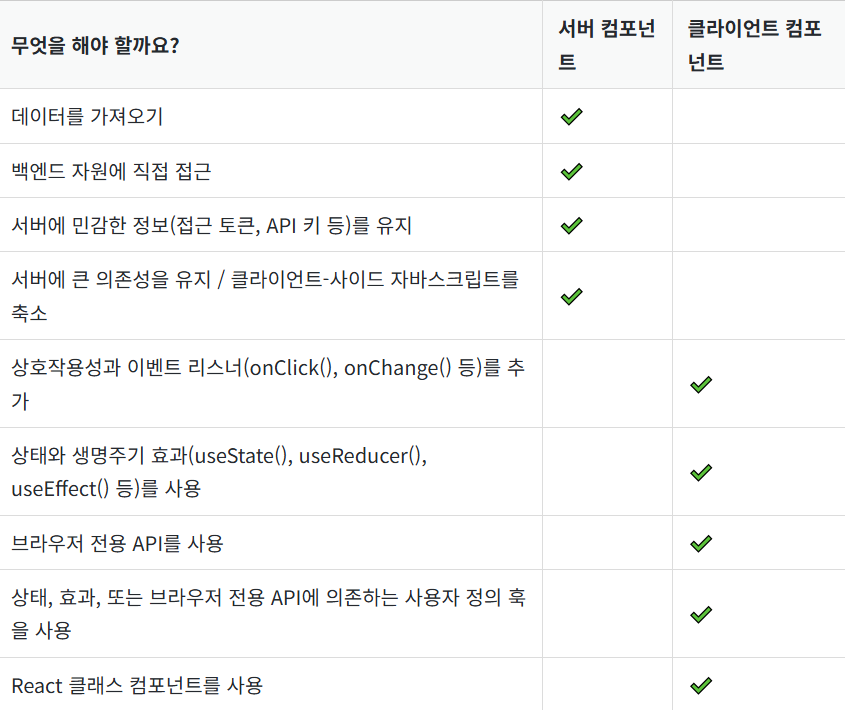Click the text 백엔드 자원에 직접 접근
Screen dimensions: 845x710
tap(111, 171)
